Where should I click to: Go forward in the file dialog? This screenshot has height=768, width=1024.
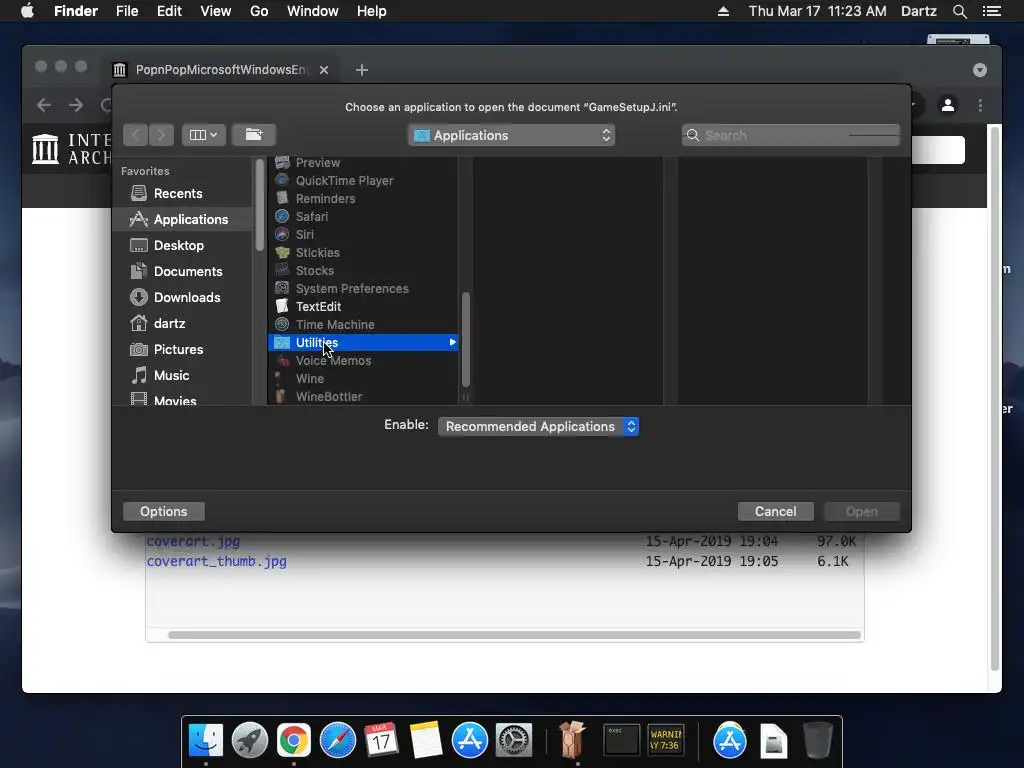[161, 135]
